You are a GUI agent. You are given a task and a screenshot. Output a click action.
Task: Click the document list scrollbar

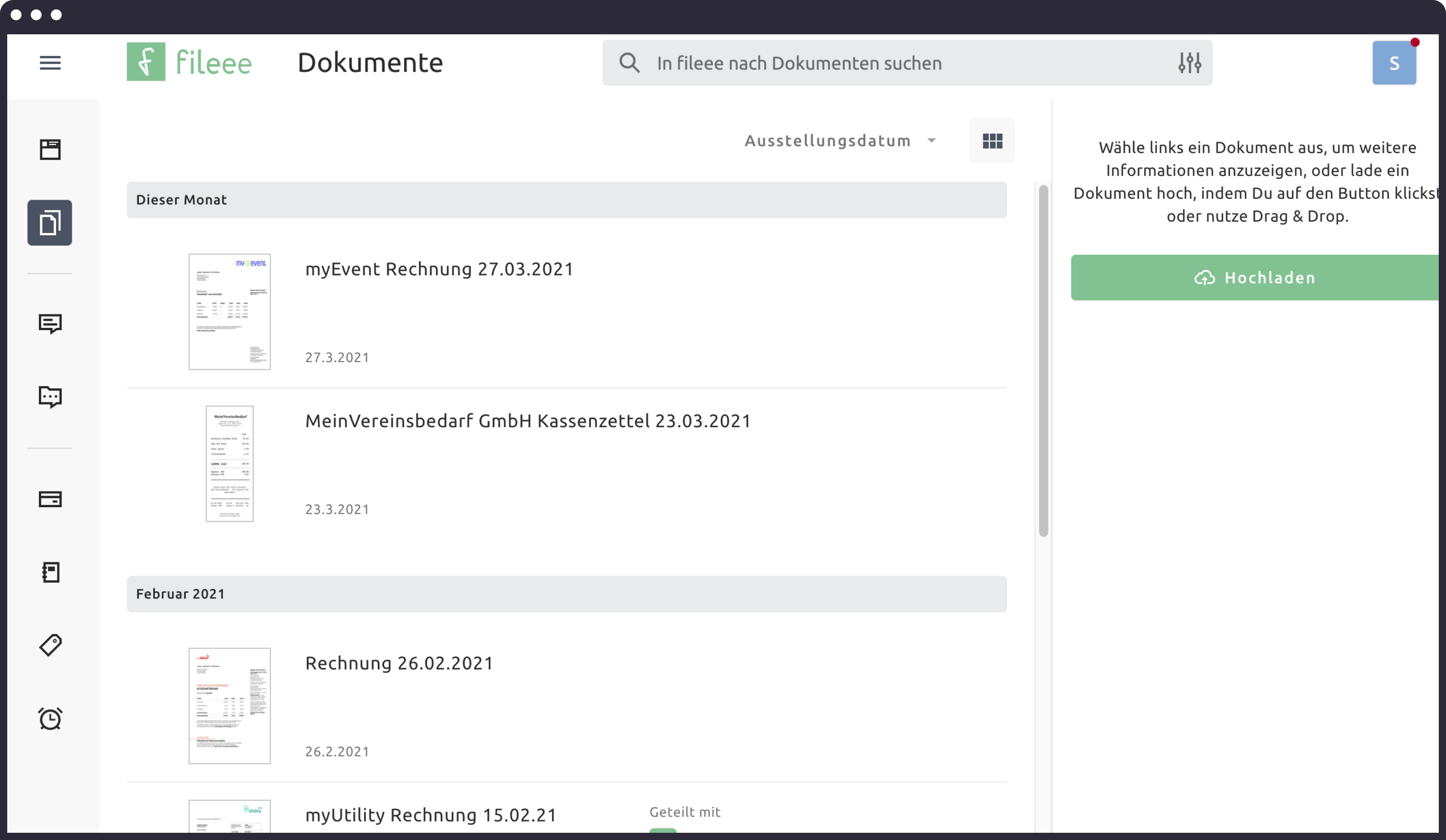coord(1043,361)
